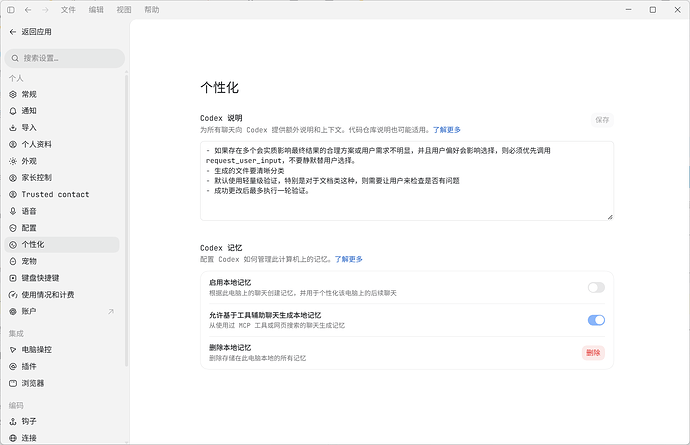Click into the Codex 说明 text area
The image size is (690, 445).
pos(407,181)
